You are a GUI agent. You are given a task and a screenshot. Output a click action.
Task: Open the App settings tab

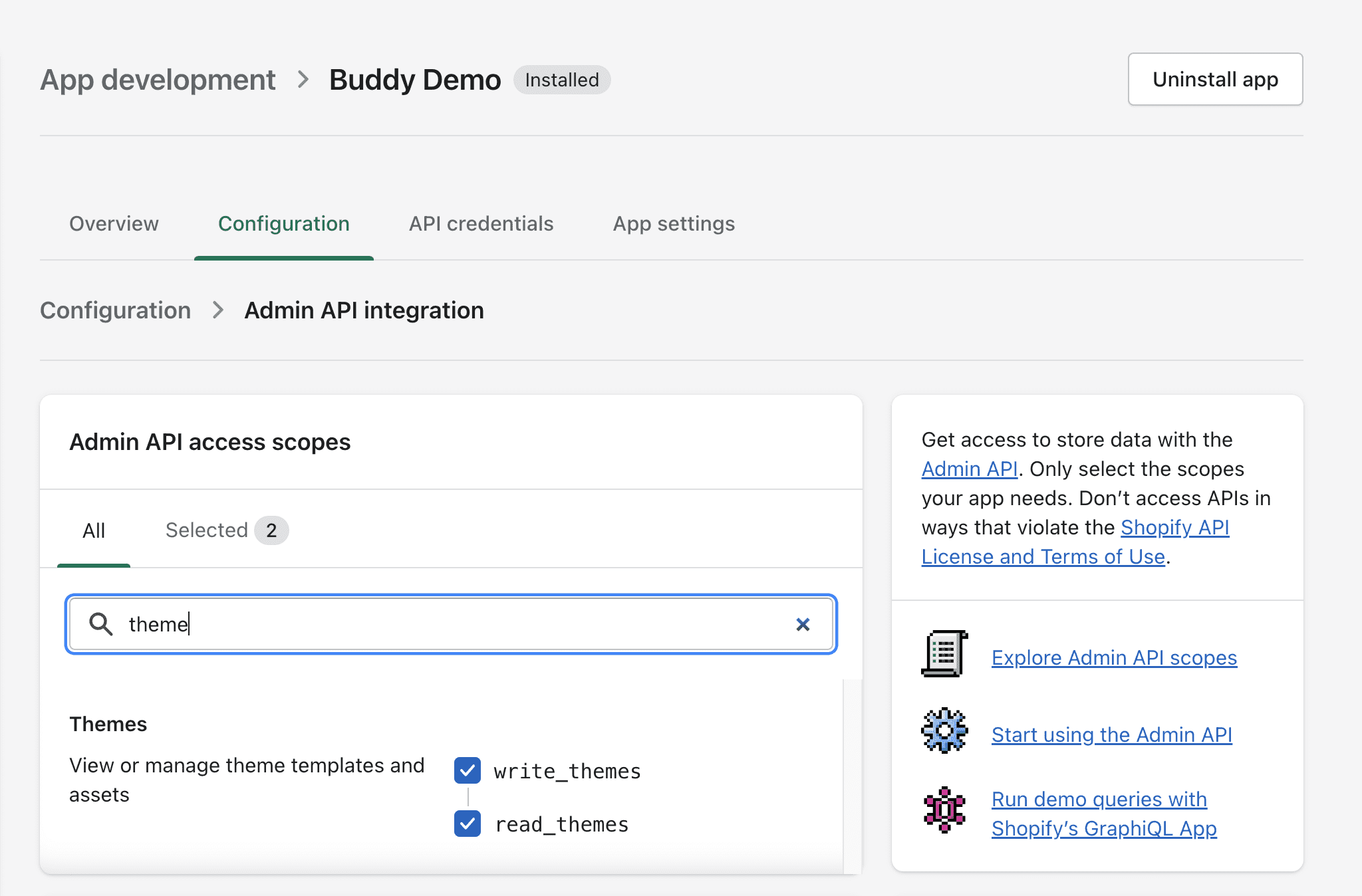(674, 223)
